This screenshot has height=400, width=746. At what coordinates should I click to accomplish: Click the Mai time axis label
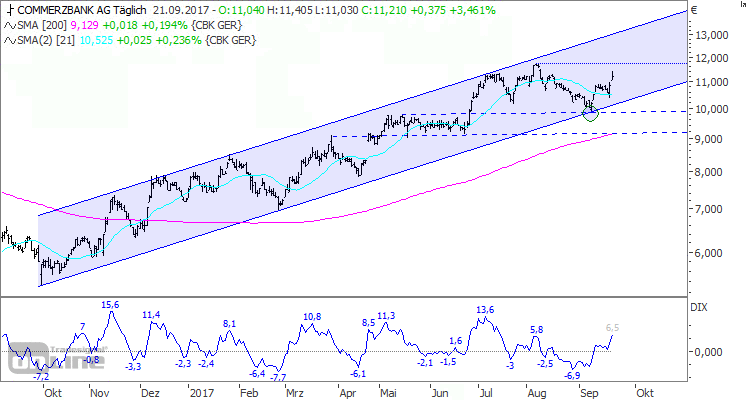coord(388,393)
